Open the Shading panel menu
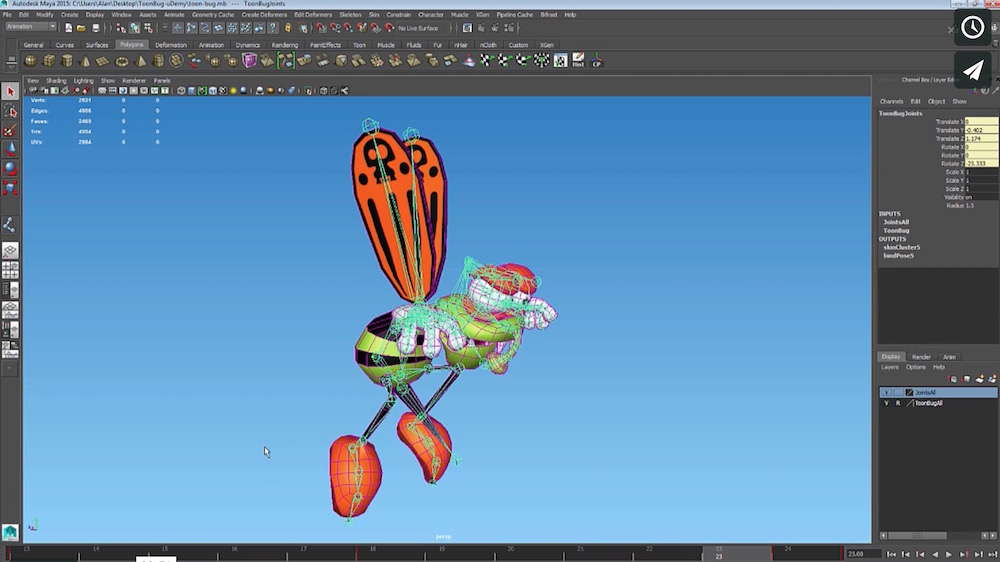 coord(56,80)
